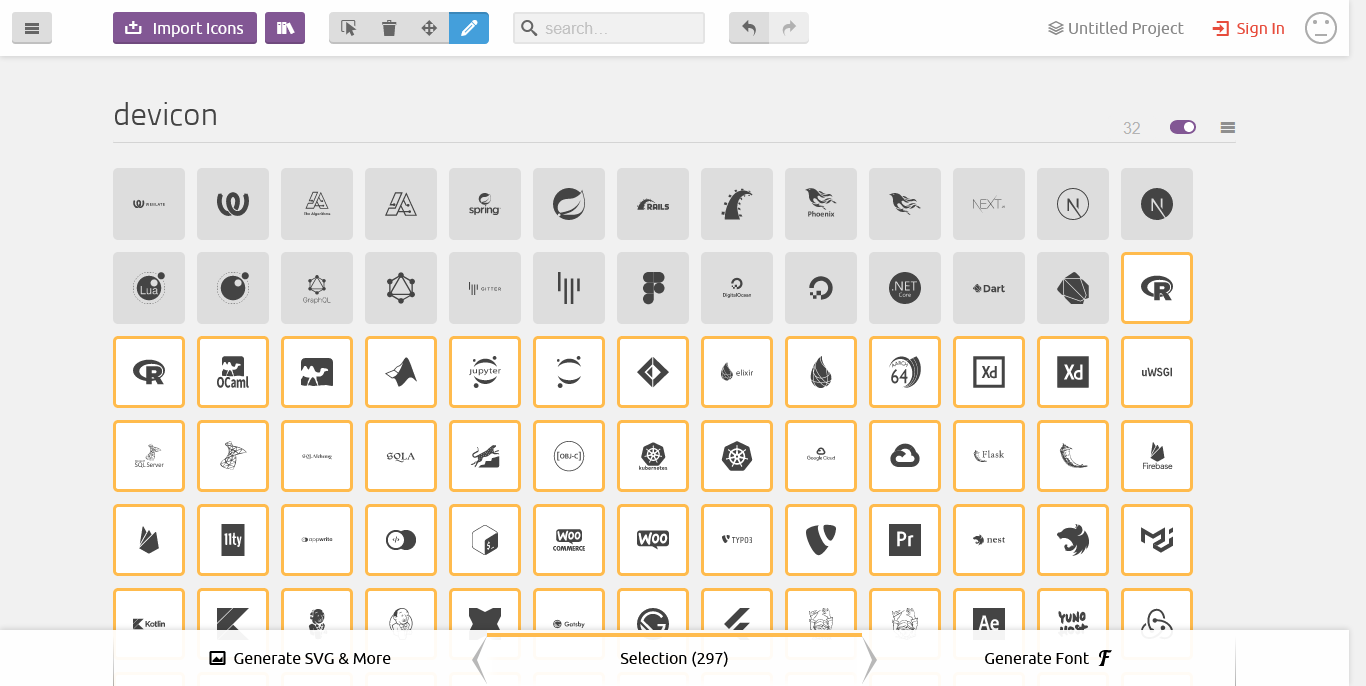Select the NEXT wordmark icon

(x=989, y=204)
